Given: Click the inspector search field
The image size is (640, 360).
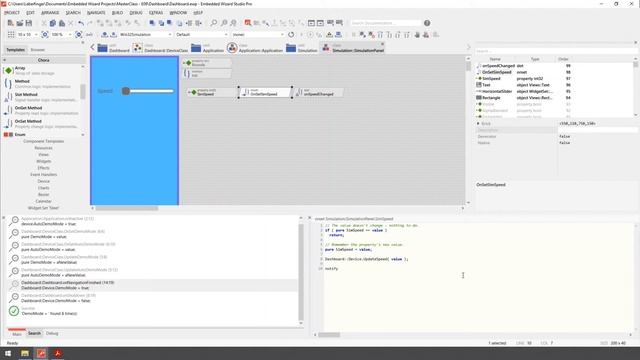Looking at the screenshot, I should [x=556, y=51].
